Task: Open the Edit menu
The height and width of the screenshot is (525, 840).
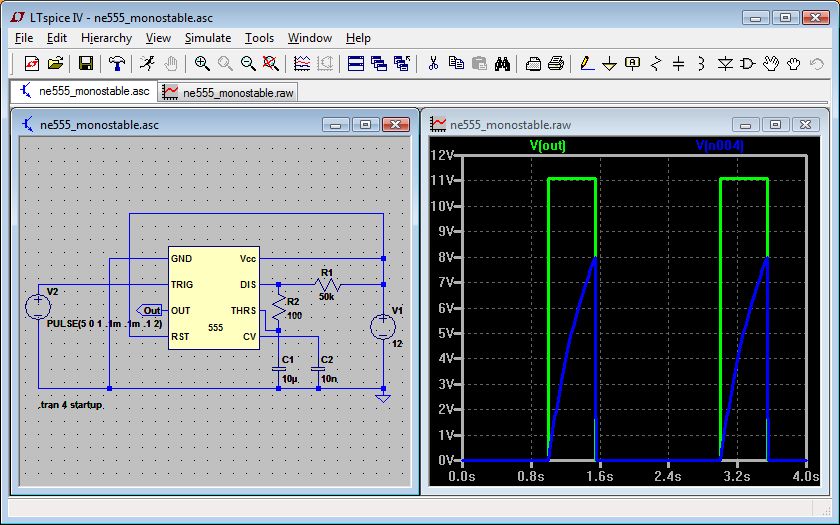Action: coord(57,38)
